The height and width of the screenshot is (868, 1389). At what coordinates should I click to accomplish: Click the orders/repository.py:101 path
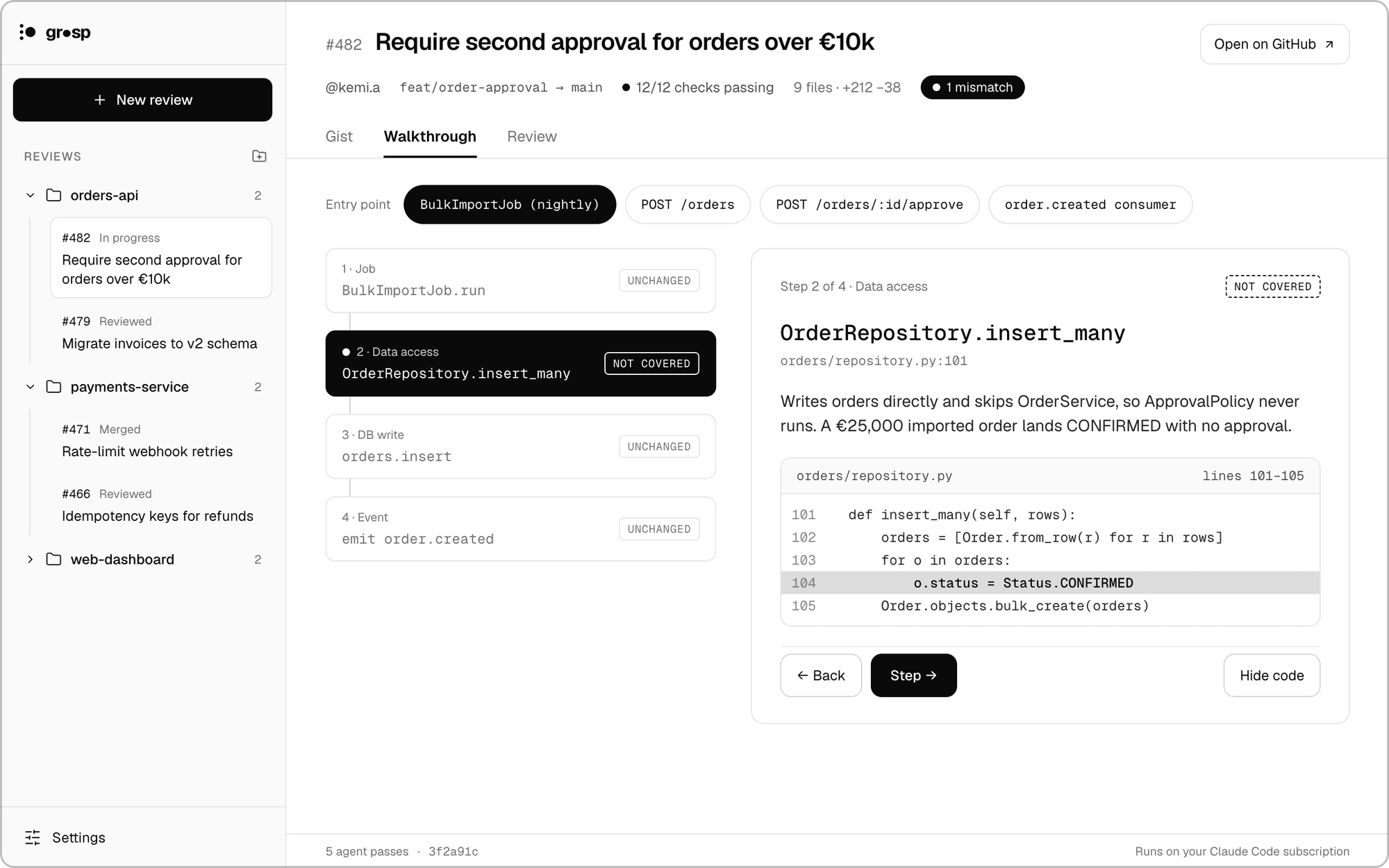[x=874, y=361]
